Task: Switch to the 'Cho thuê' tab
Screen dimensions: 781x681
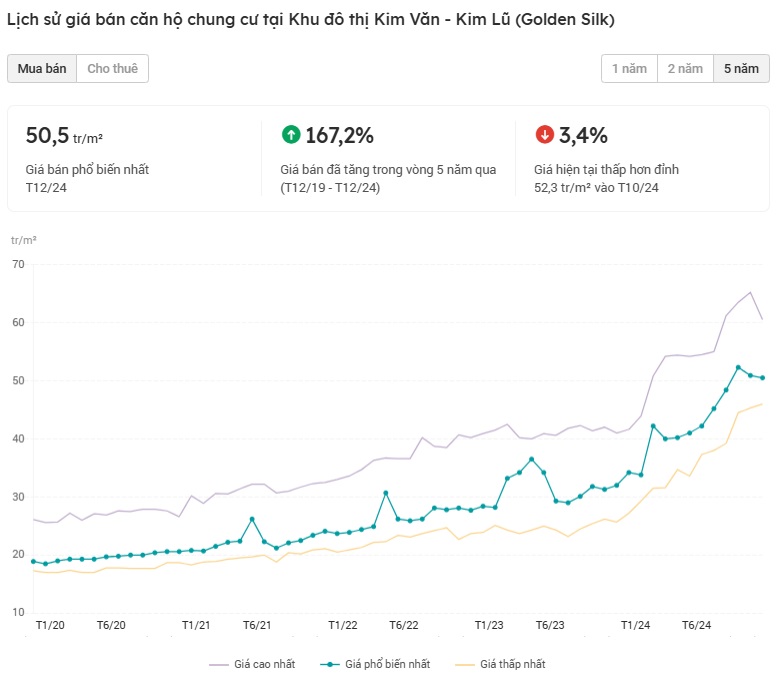Action: (x=112, y=68)
